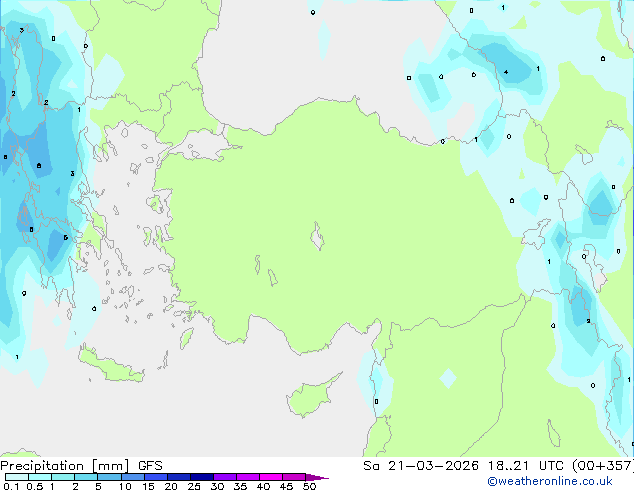Click the '35' legend scale label
Image resolution: width=634 pixels, height=490 pixels.
(240, 486)
